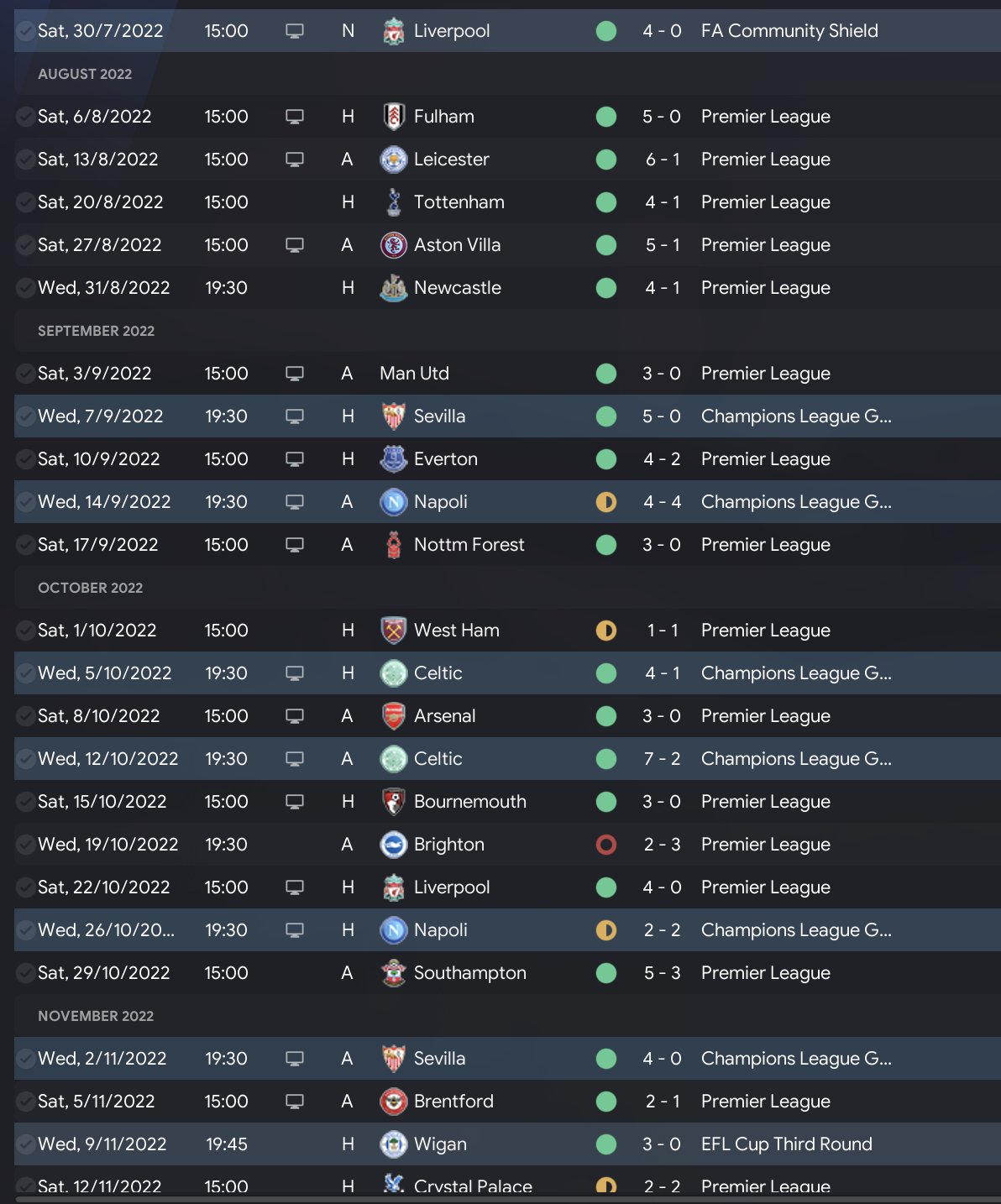Viewport: 1001px width, 1204px height.
Task: Click the green win indicator for Bournemouth
Action: 606,802
